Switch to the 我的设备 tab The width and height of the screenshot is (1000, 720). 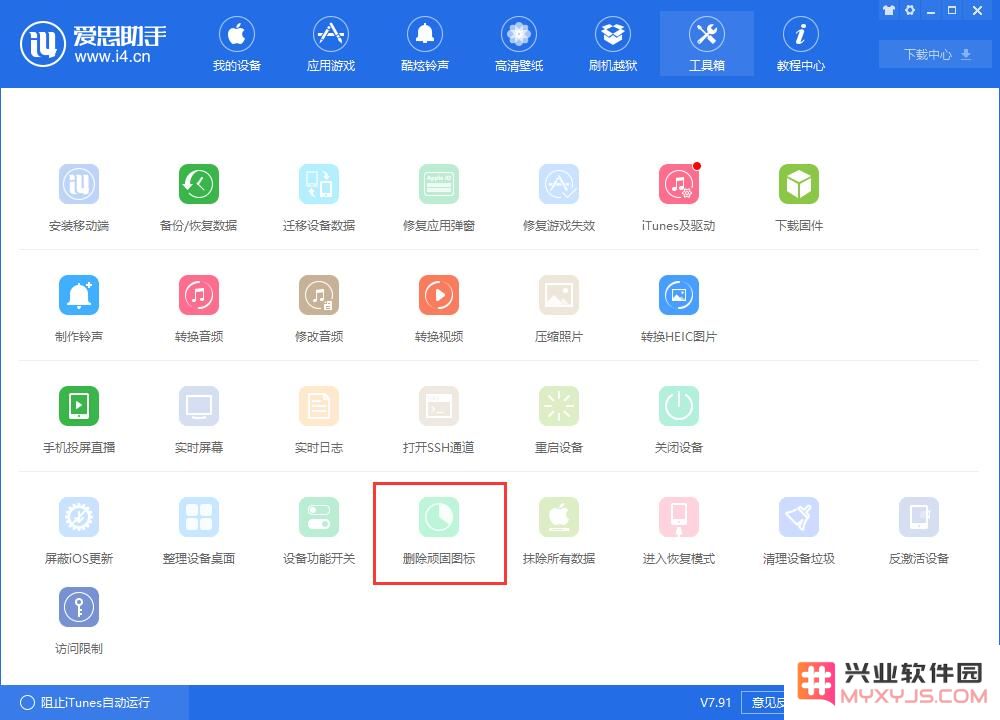coord(237,44)
